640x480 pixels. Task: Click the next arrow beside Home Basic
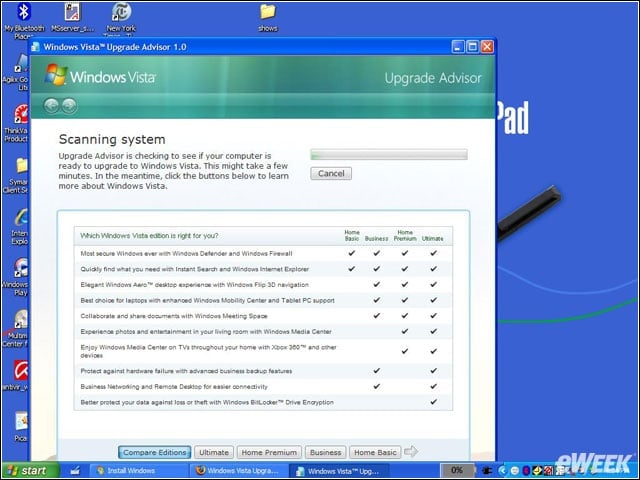click(411, 451)
